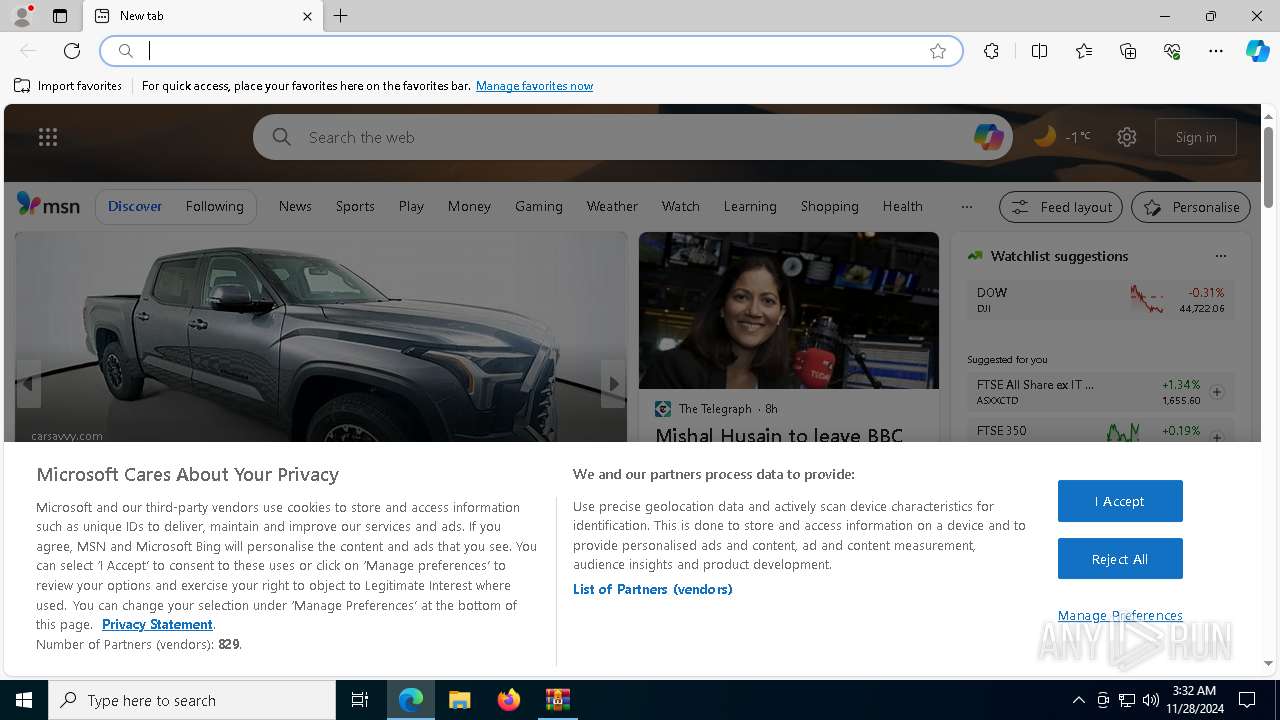Viewport: 1280px width, 720px height.
Task: Open the Collections icon
Action: 1128,51
